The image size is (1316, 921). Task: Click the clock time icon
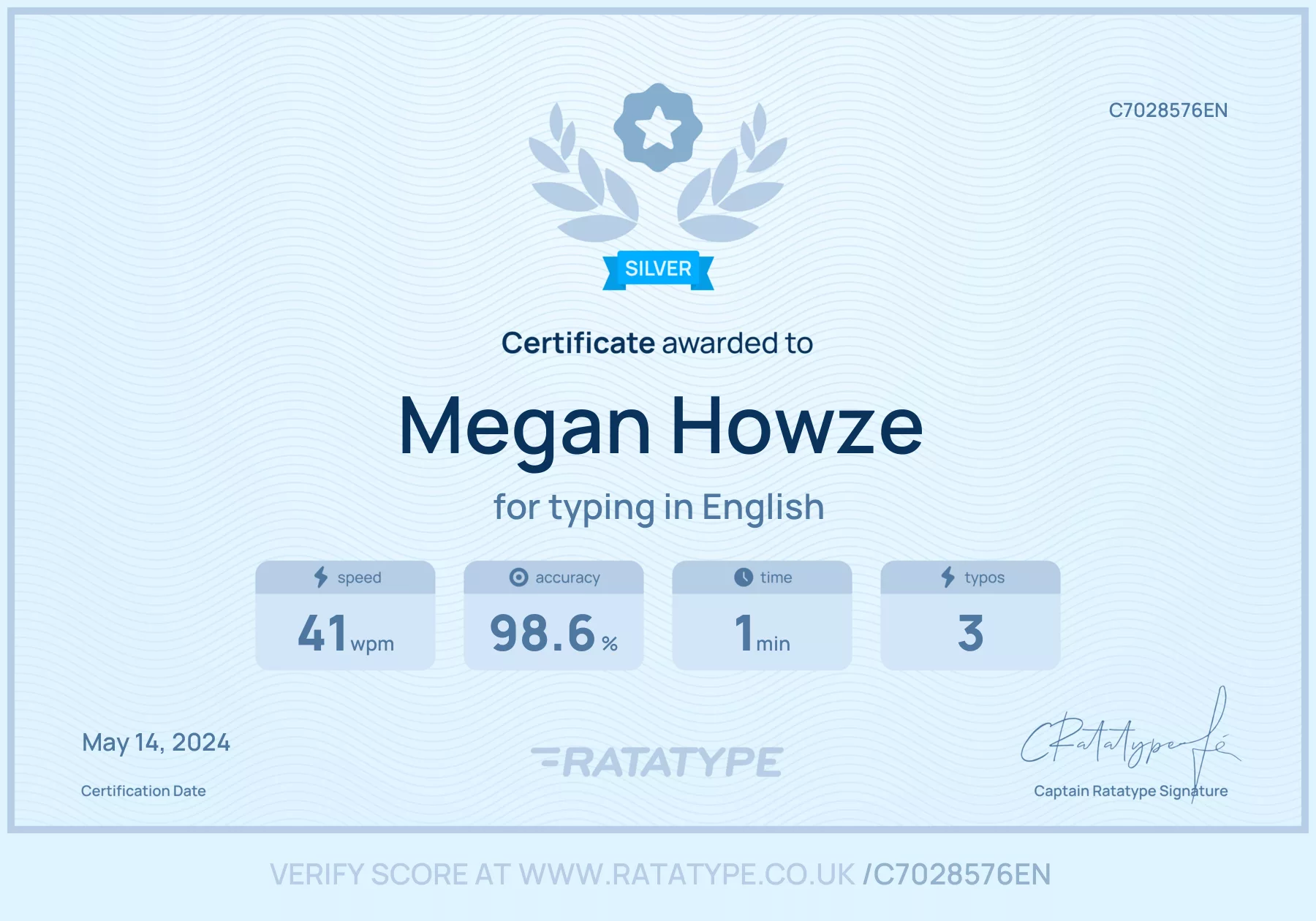[x=744, y=577]
